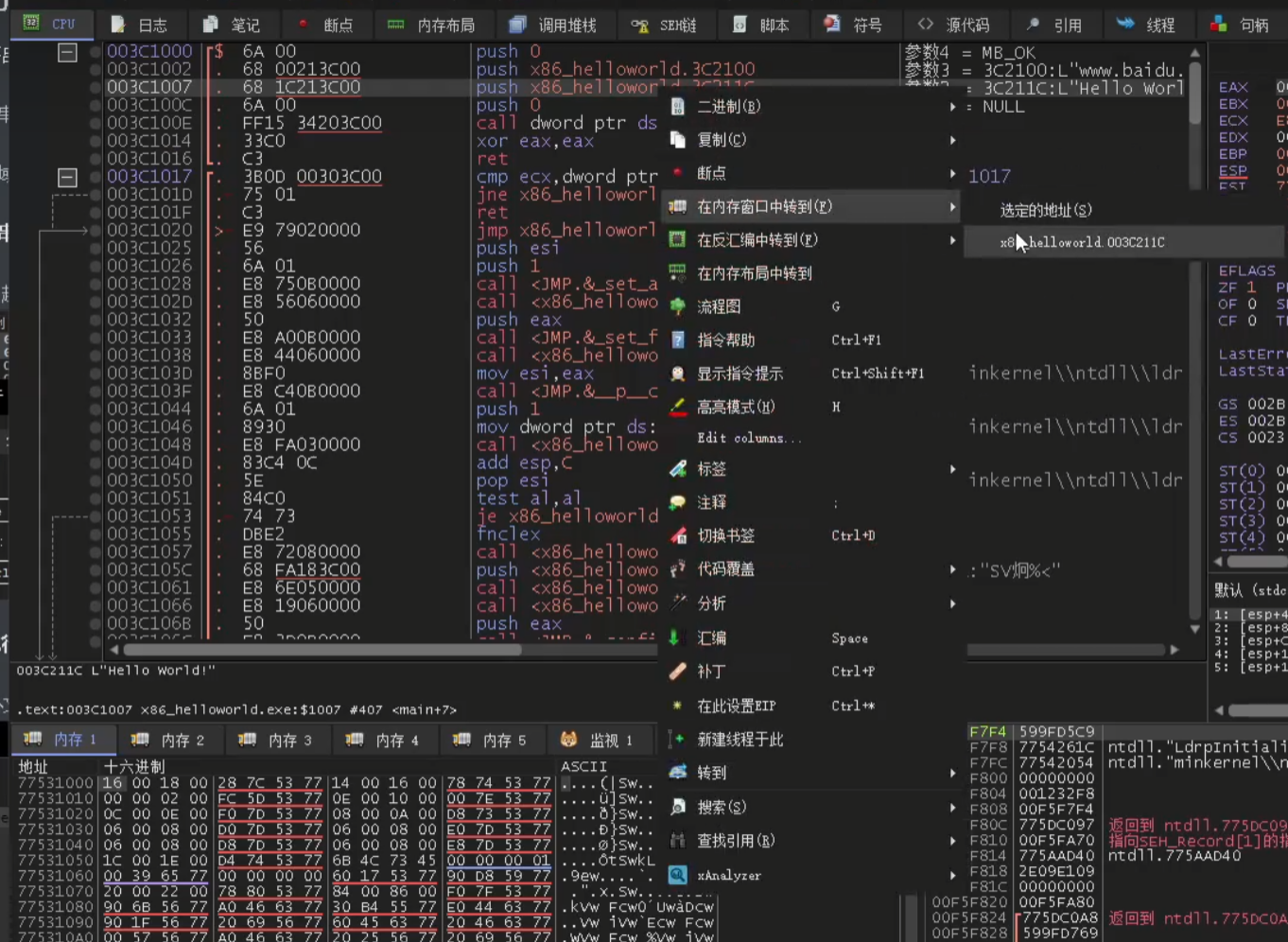Click the 高亮模式 highlighter icon
Image resolution: width=1288 pixels, height=942 pixels.
(x=677, y=407)
